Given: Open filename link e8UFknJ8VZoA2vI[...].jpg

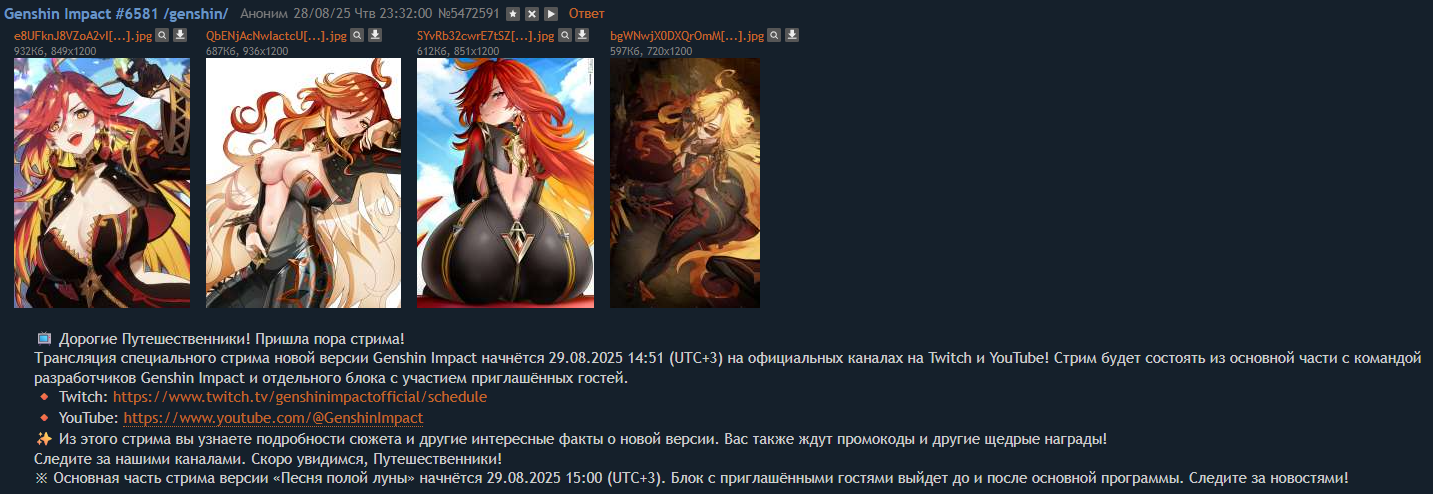Looking at the screenshot, I should (x=83, y=35).
